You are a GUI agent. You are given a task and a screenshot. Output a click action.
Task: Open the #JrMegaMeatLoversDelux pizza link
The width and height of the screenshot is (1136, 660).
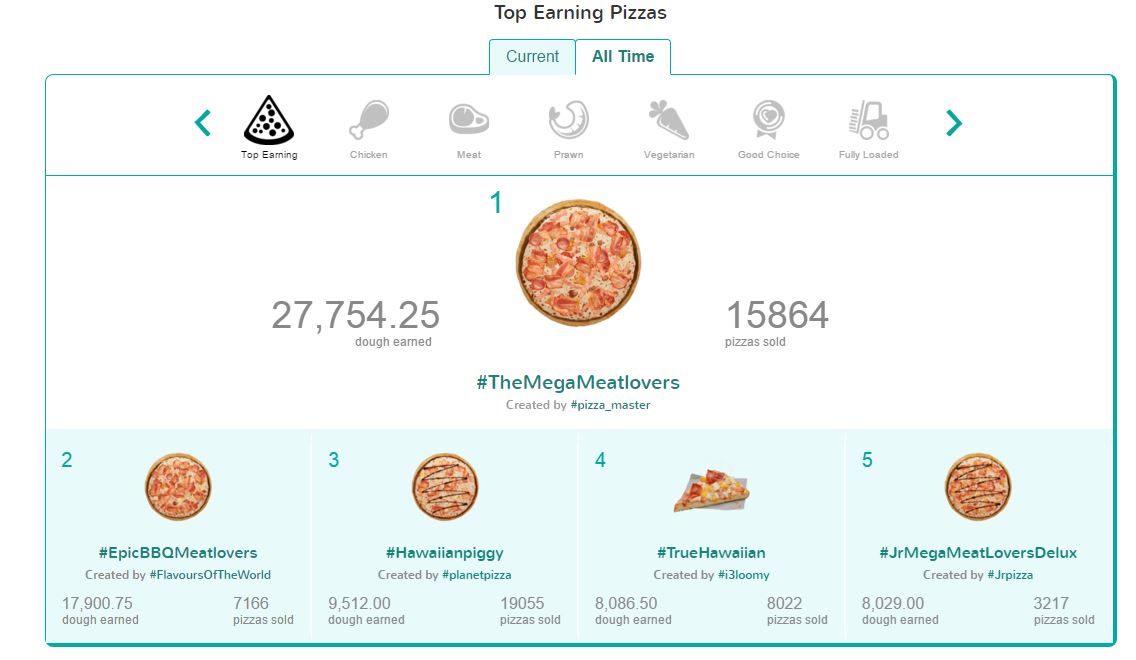pos(978,553)
